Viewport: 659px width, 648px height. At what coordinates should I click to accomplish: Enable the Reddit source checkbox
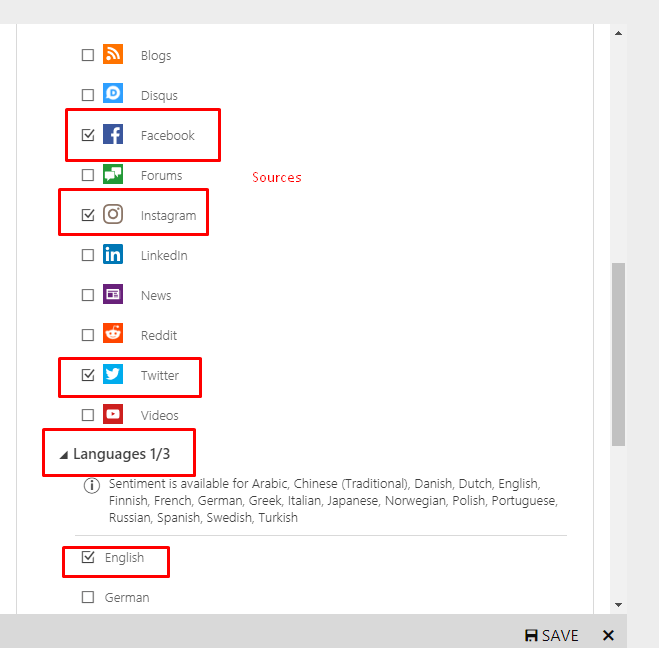88,335
